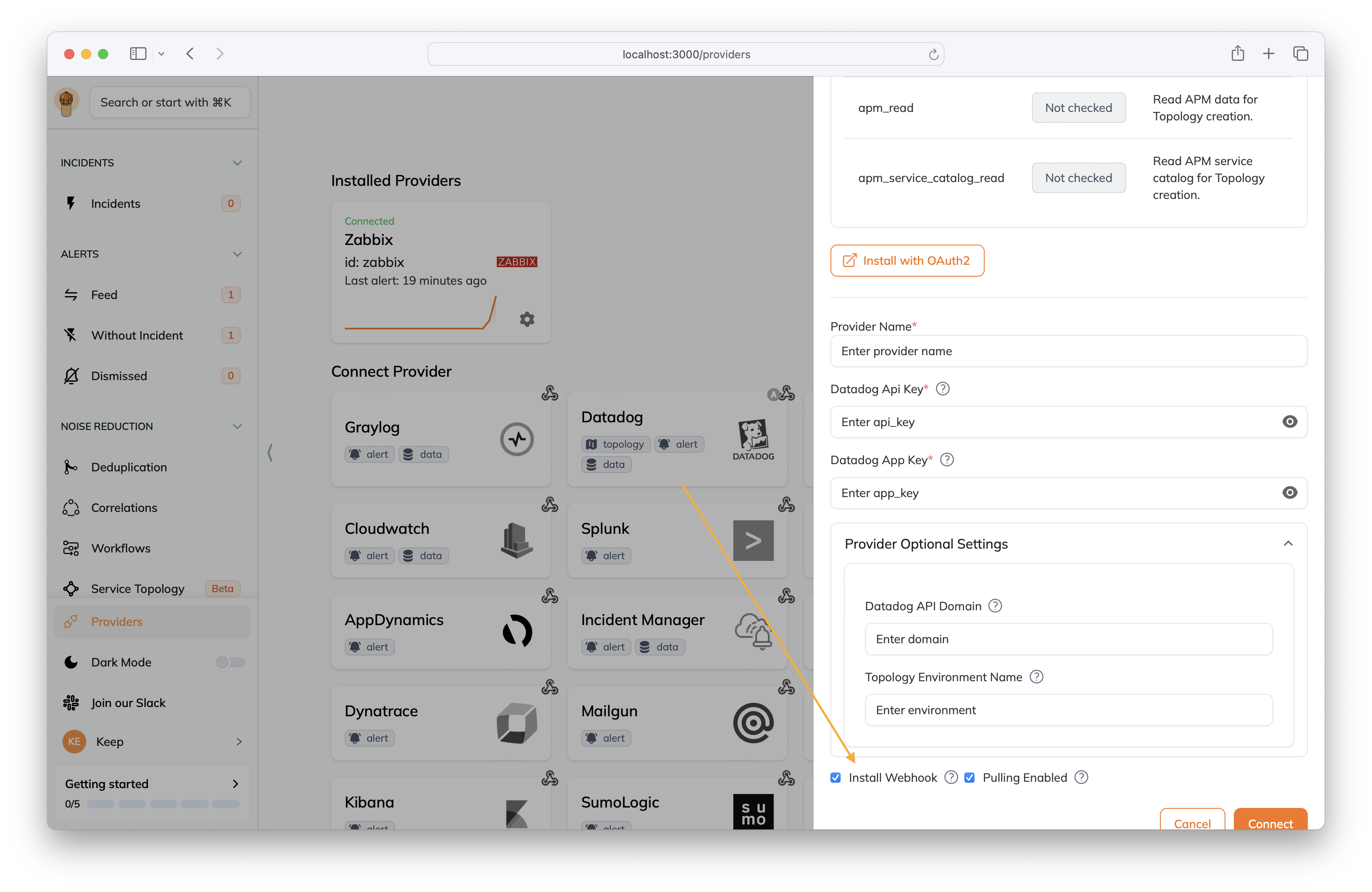
Task: Click Zabbix alert trend chart
Action: tap(420, 313)
